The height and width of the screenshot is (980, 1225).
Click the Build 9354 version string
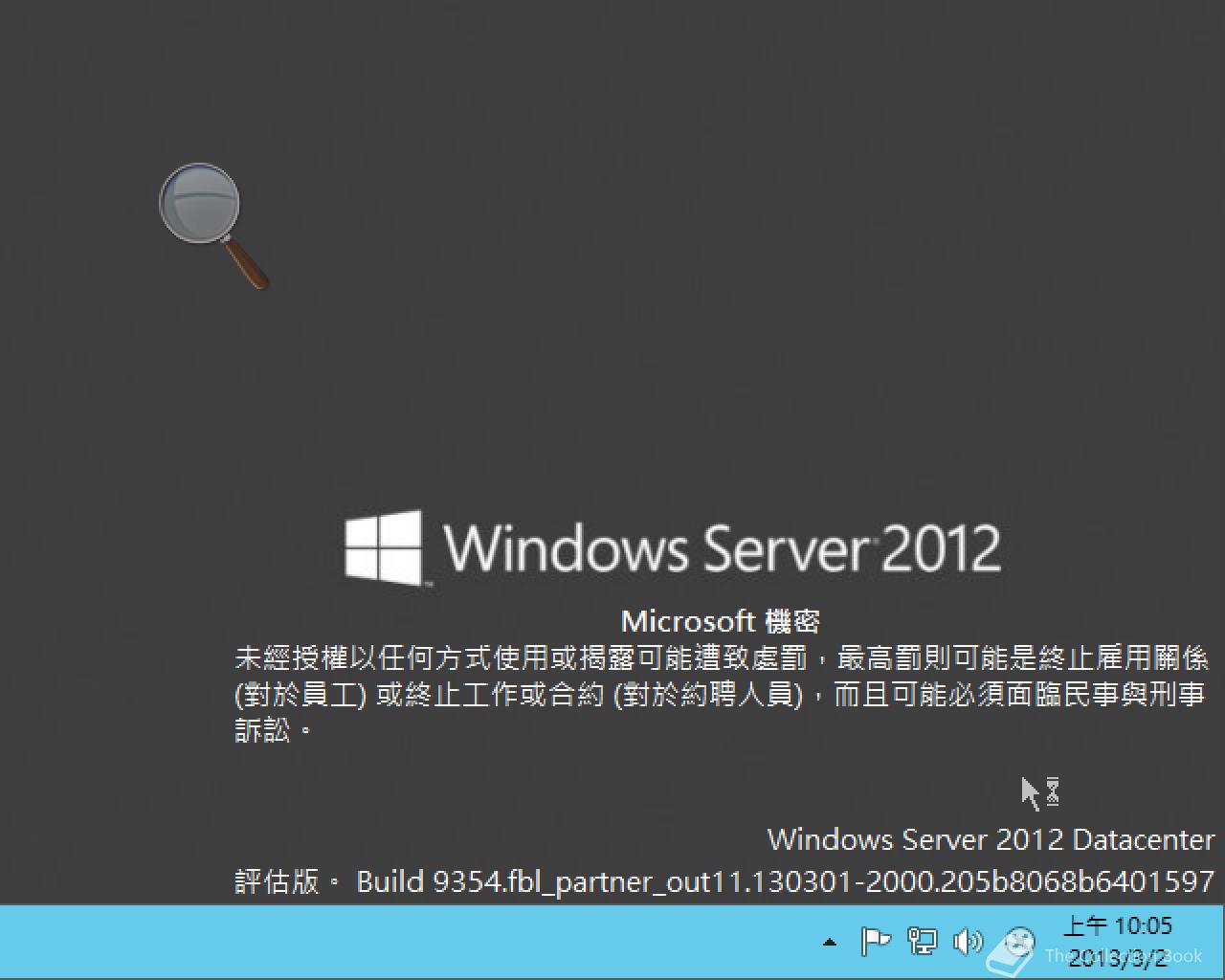click(x=785, y=881)
